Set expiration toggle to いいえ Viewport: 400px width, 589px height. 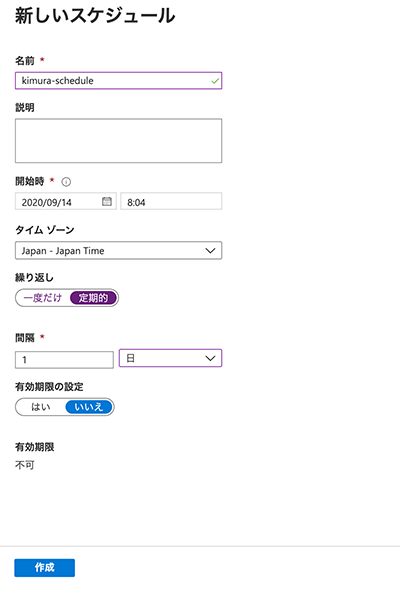coord(89,407)
